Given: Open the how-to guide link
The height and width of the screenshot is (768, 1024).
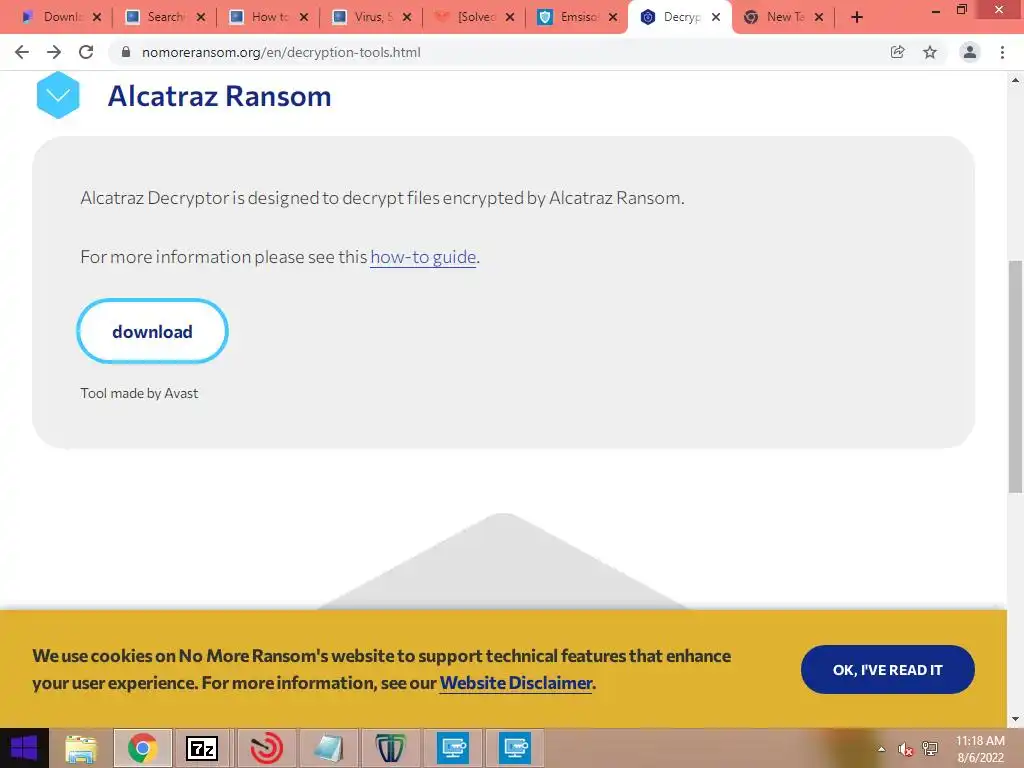Looking at the screenshot, I should click(423, 257).
